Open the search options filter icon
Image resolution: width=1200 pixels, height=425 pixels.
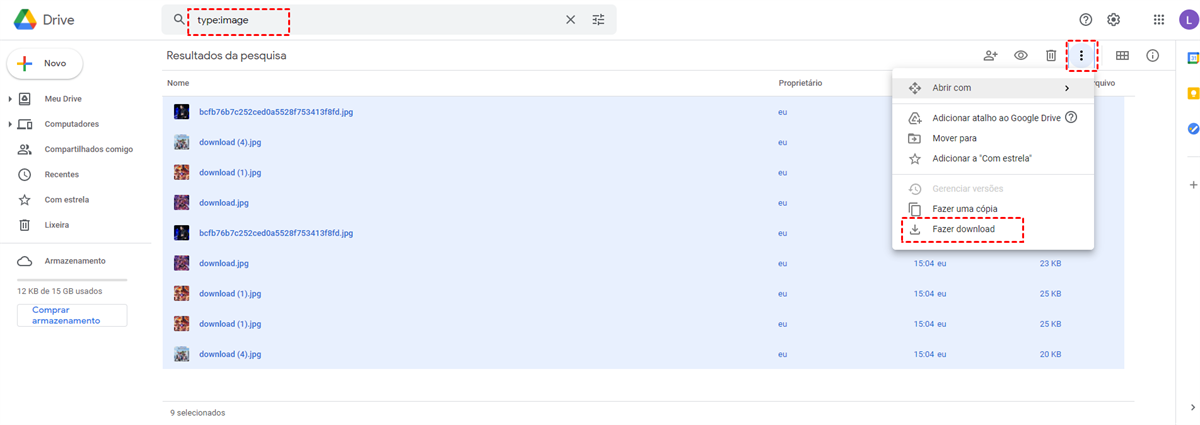(x=599, y=19)
